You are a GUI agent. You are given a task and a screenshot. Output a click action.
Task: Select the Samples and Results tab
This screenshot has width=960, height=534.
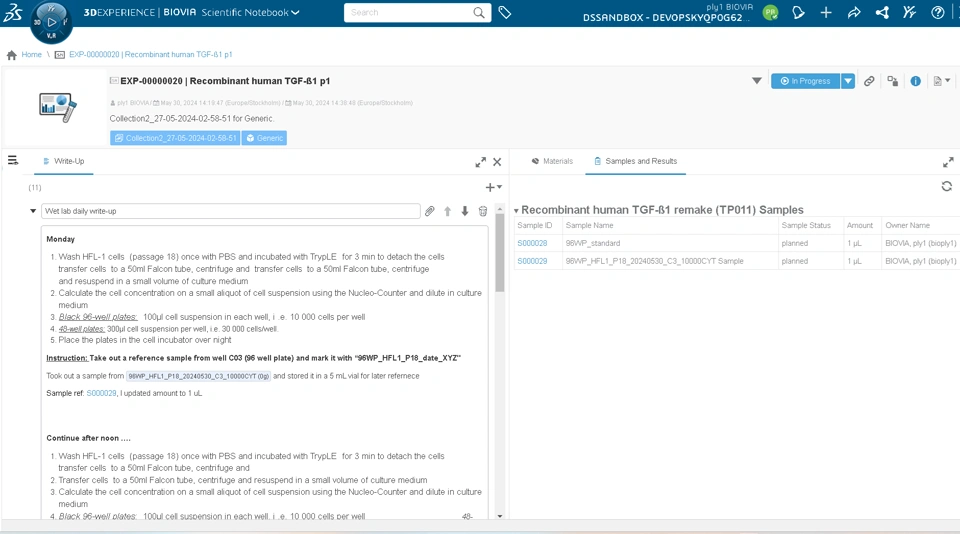click(x=636, y=161)
